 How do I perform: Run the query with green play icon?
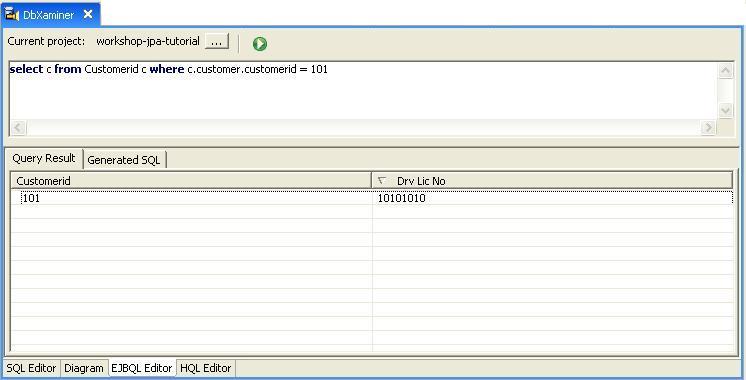(260, 44)
